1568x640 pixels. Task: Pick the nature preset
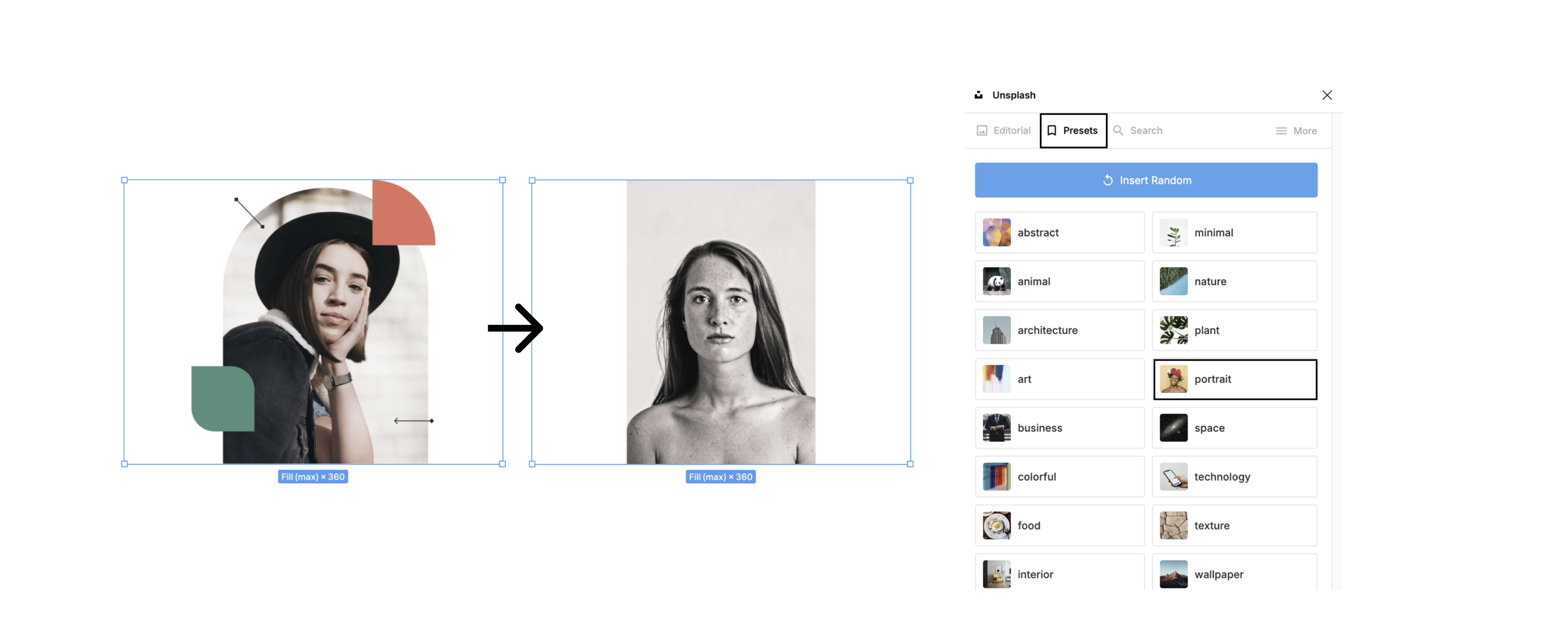(x=1234, y=281)
